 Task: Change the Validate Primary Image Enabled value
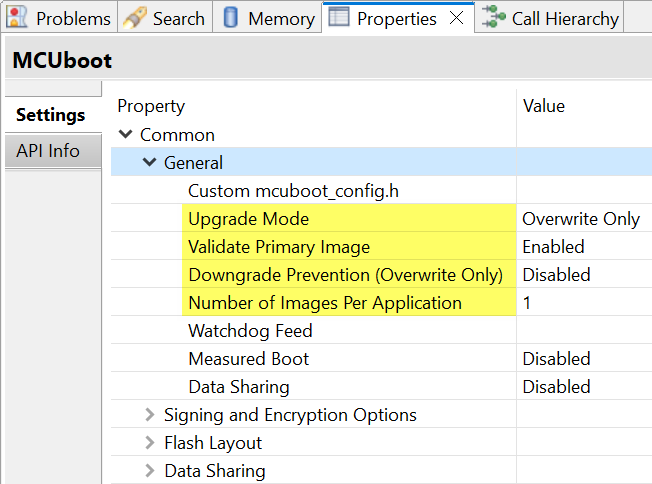tap(584, 247)
